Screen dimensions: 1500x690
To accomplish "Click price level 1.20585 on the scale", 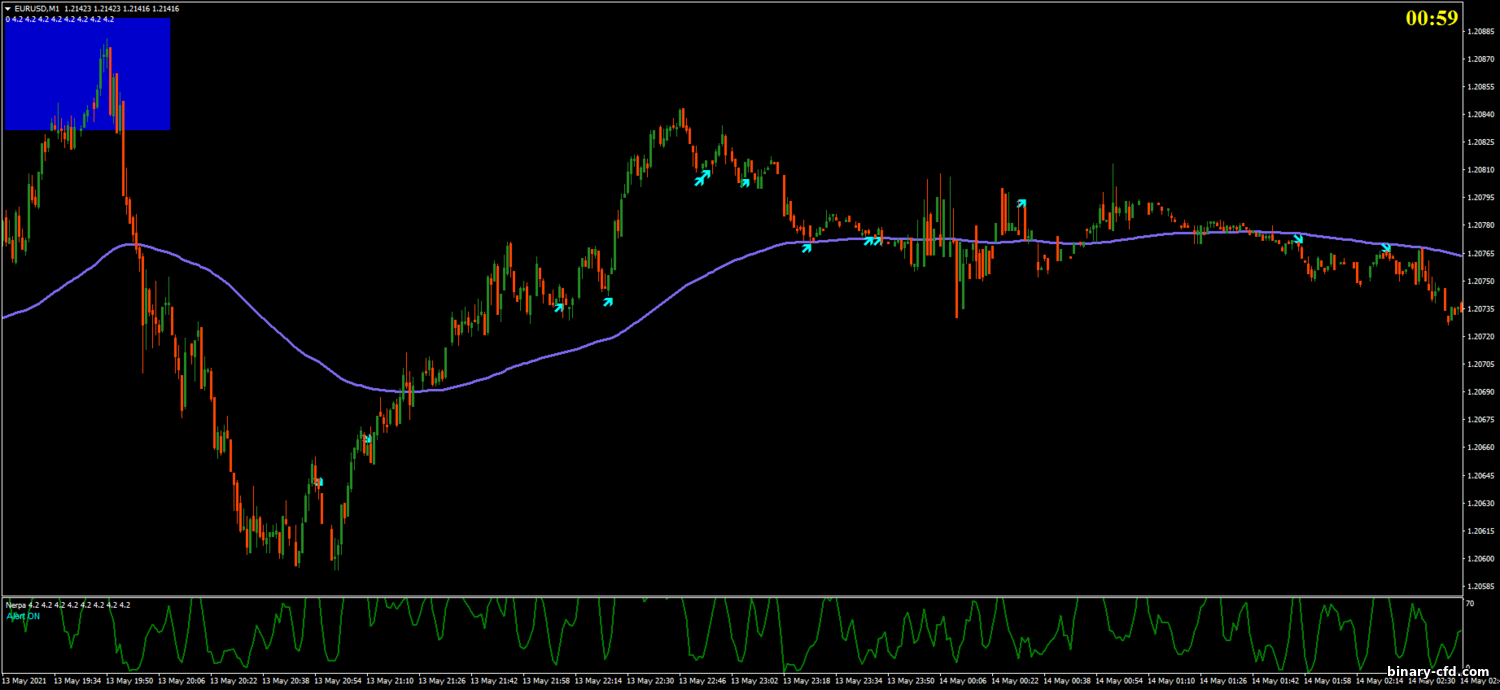I will (x=1481, y=586).
